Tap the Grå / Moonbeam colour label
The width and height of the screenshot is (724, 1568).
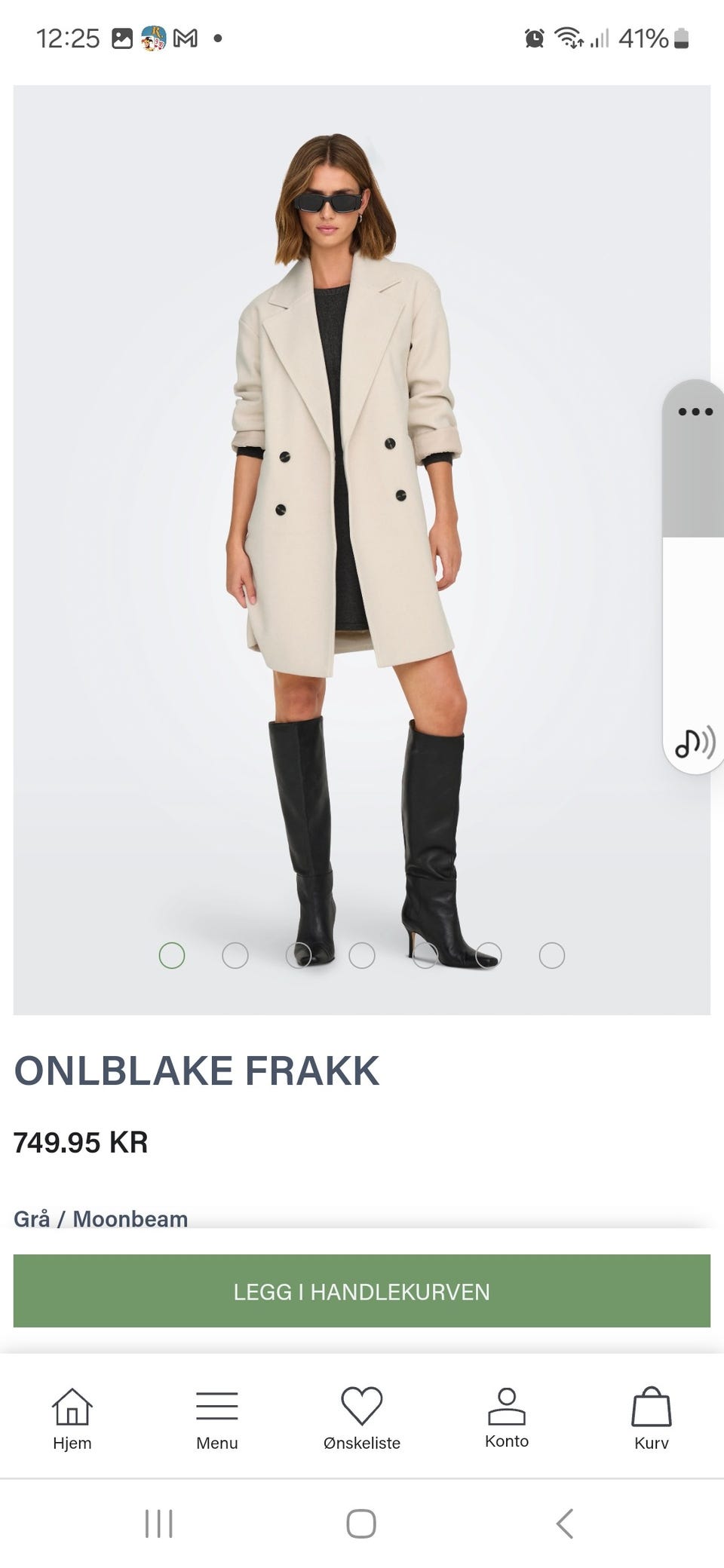(100, 1218)
